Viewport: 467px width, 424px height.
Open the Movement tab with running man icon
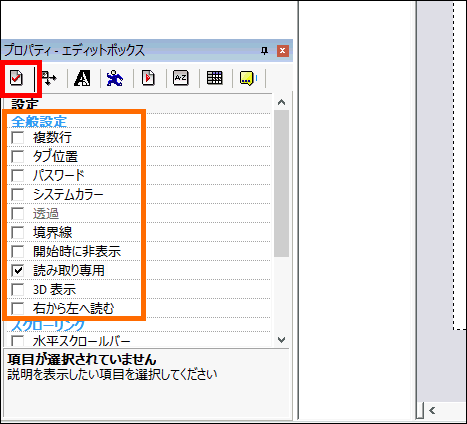pyautogui.click(x=115, y=78)
